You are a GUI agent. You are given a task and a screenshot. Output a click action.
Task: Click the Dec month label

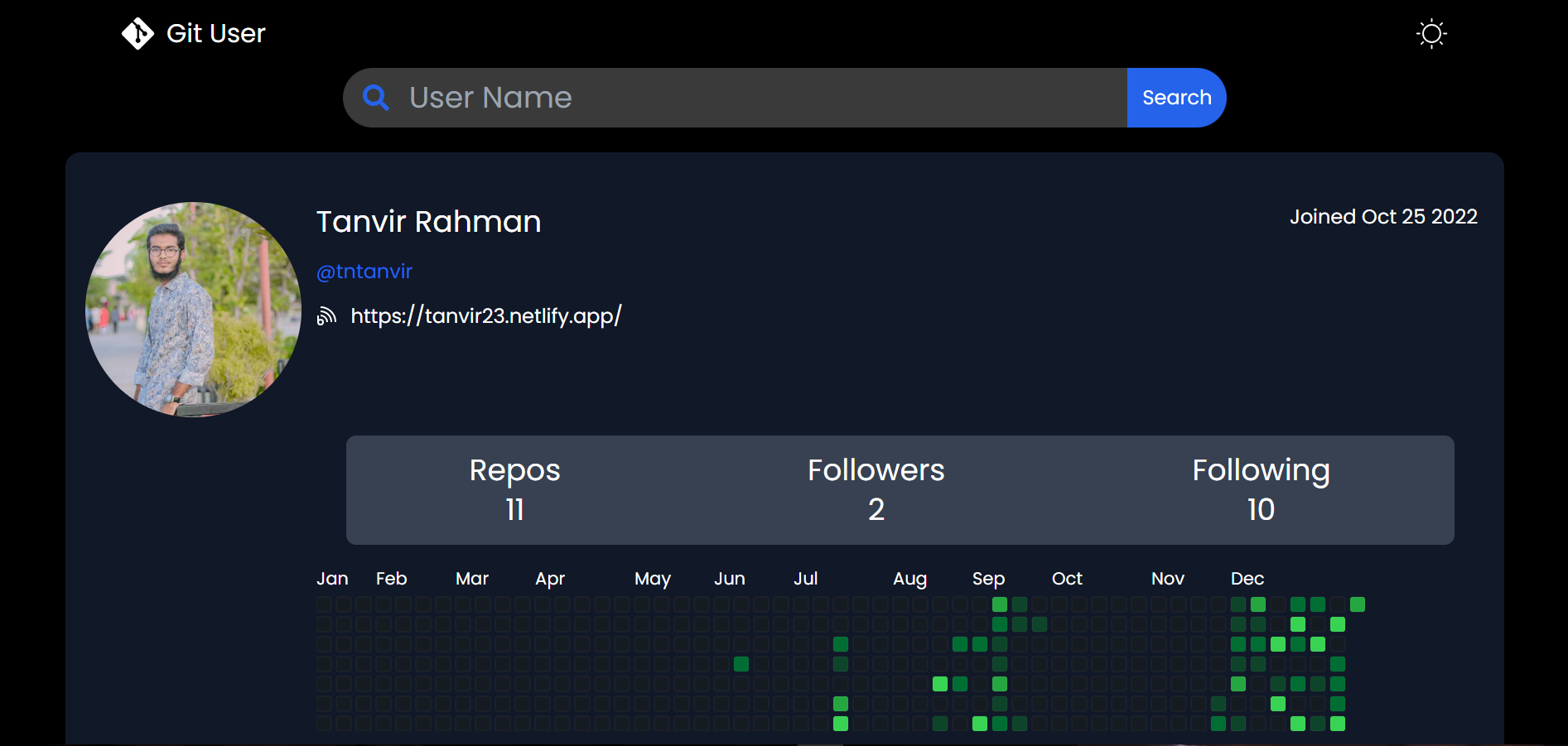(1247, 579)
